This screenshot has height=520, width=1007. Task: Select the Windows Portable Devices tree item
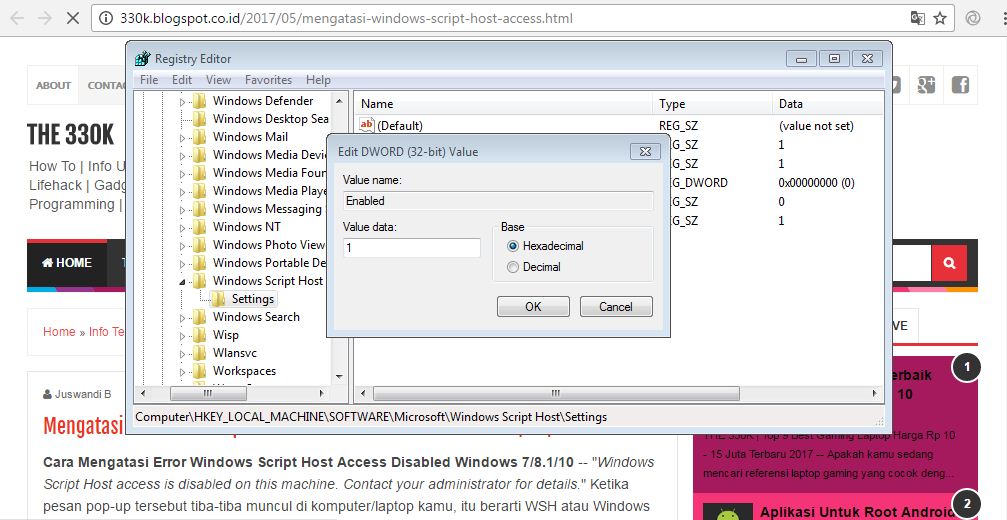tap(270, 263)
